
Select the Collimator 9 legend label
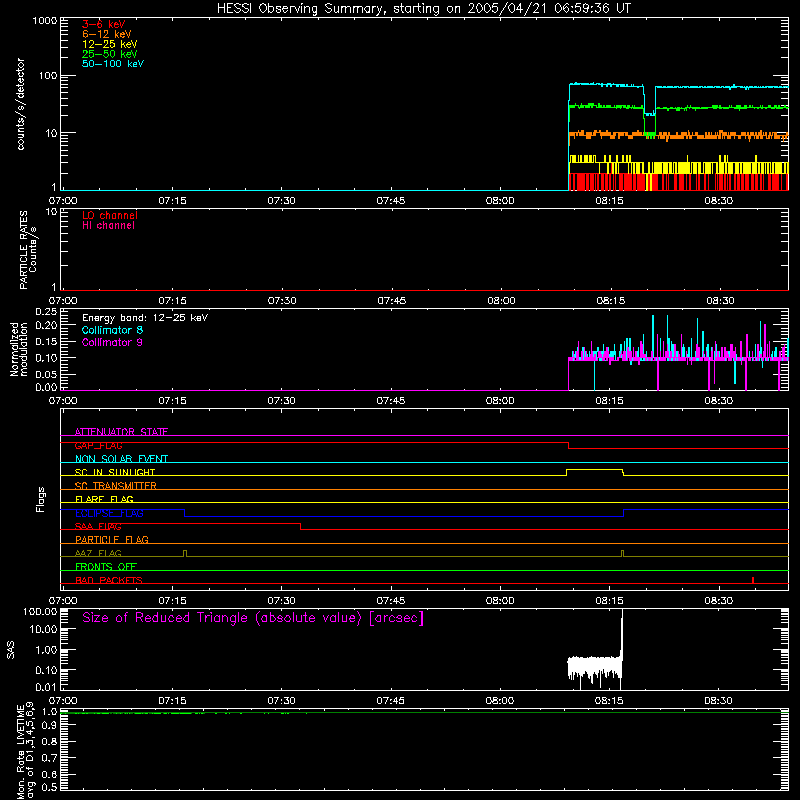click(x=112, y=342)
